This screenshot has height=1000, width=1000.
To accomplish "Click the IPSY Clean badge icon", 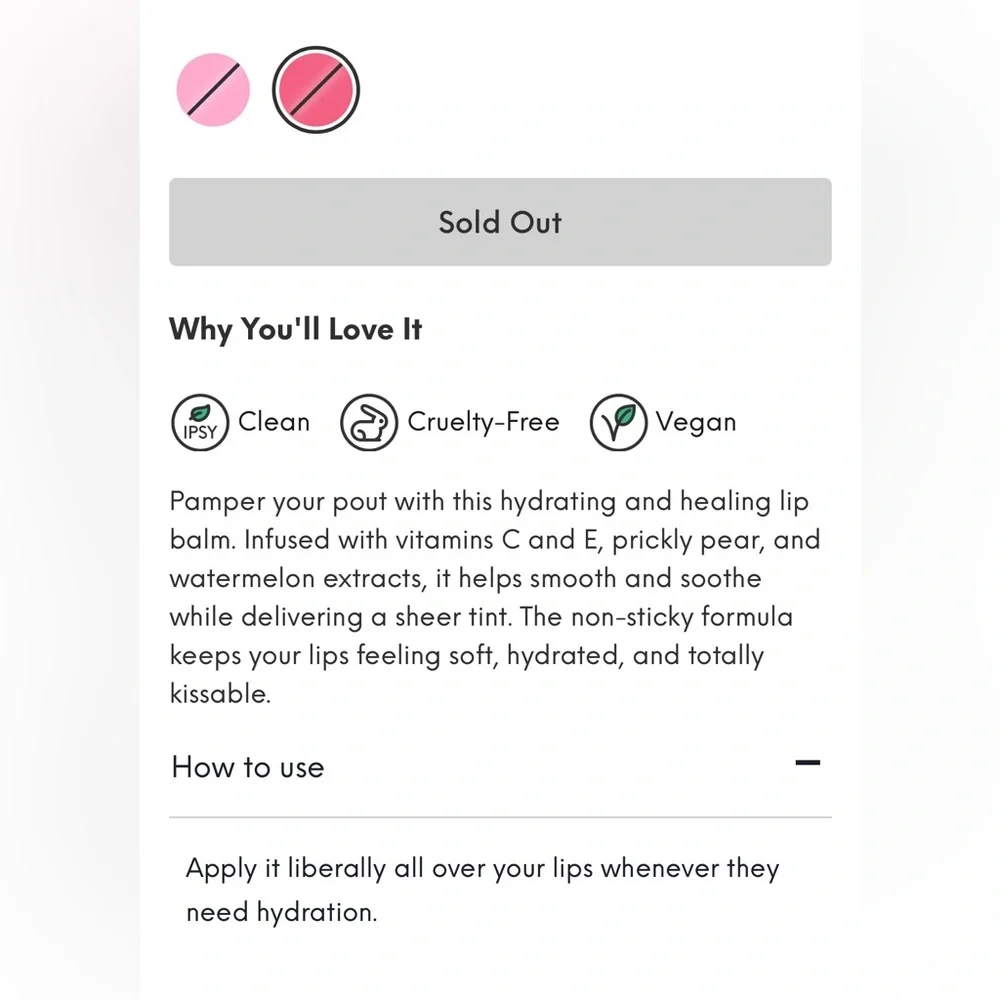I will [200, 423].
